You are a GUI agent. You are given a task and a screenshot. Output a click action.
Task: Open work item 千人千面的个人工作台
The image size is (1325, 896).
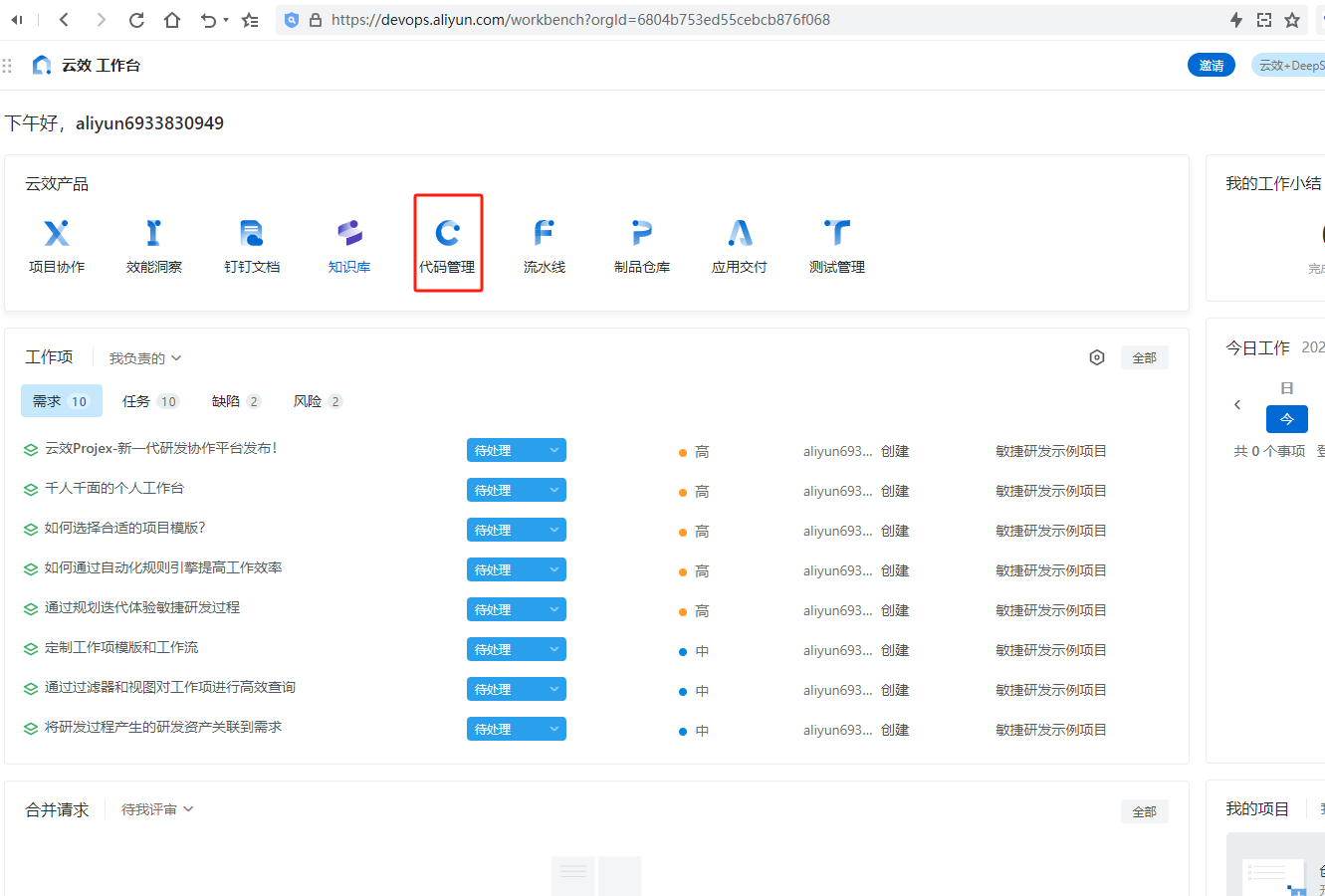pyautogui.click(x=114, y=488)
